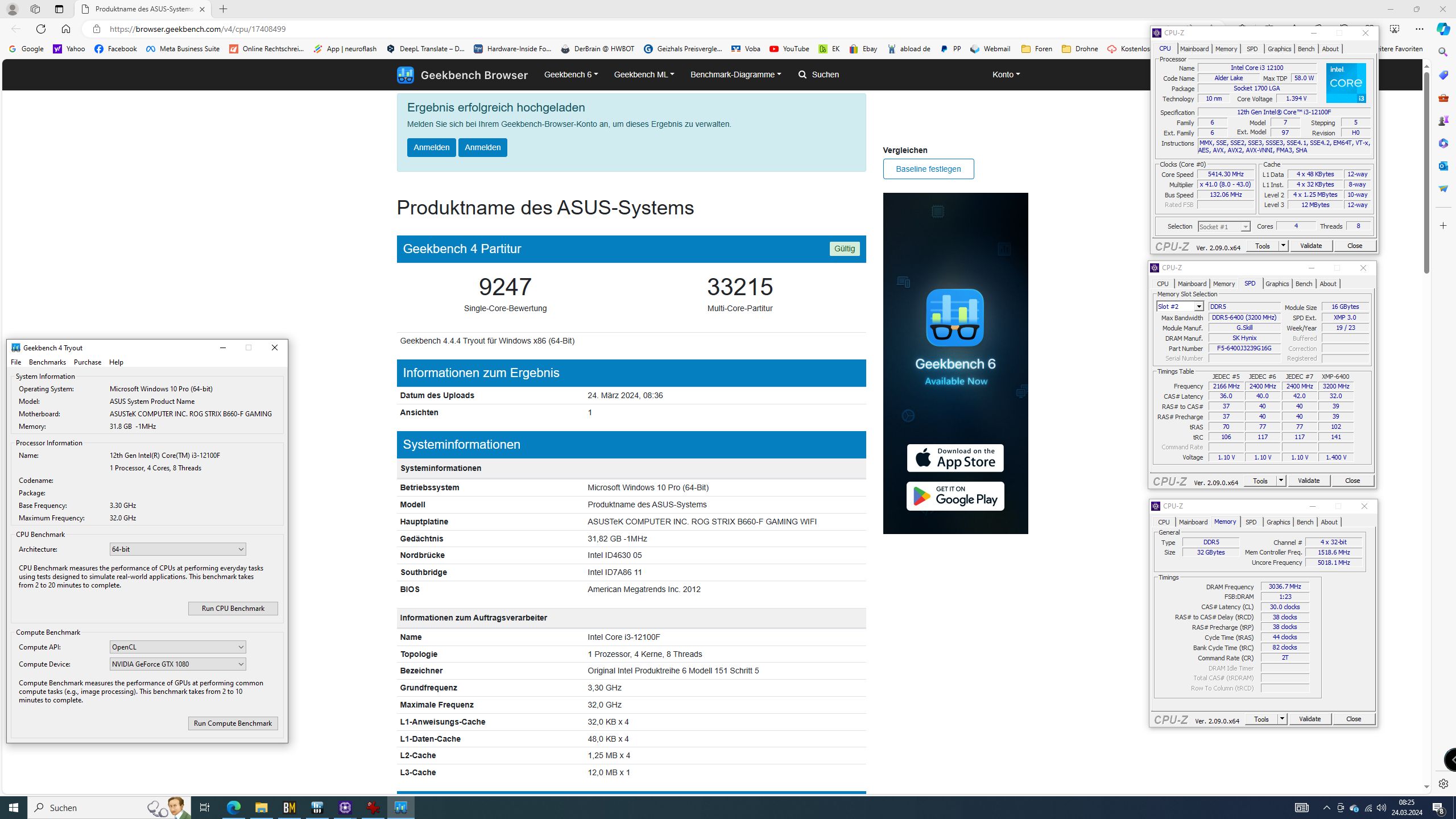The width and height of the screenshot is (1456, 819).
Task: Click the Geekbench 6 Available Now ad banner
Action: point(955,363)
